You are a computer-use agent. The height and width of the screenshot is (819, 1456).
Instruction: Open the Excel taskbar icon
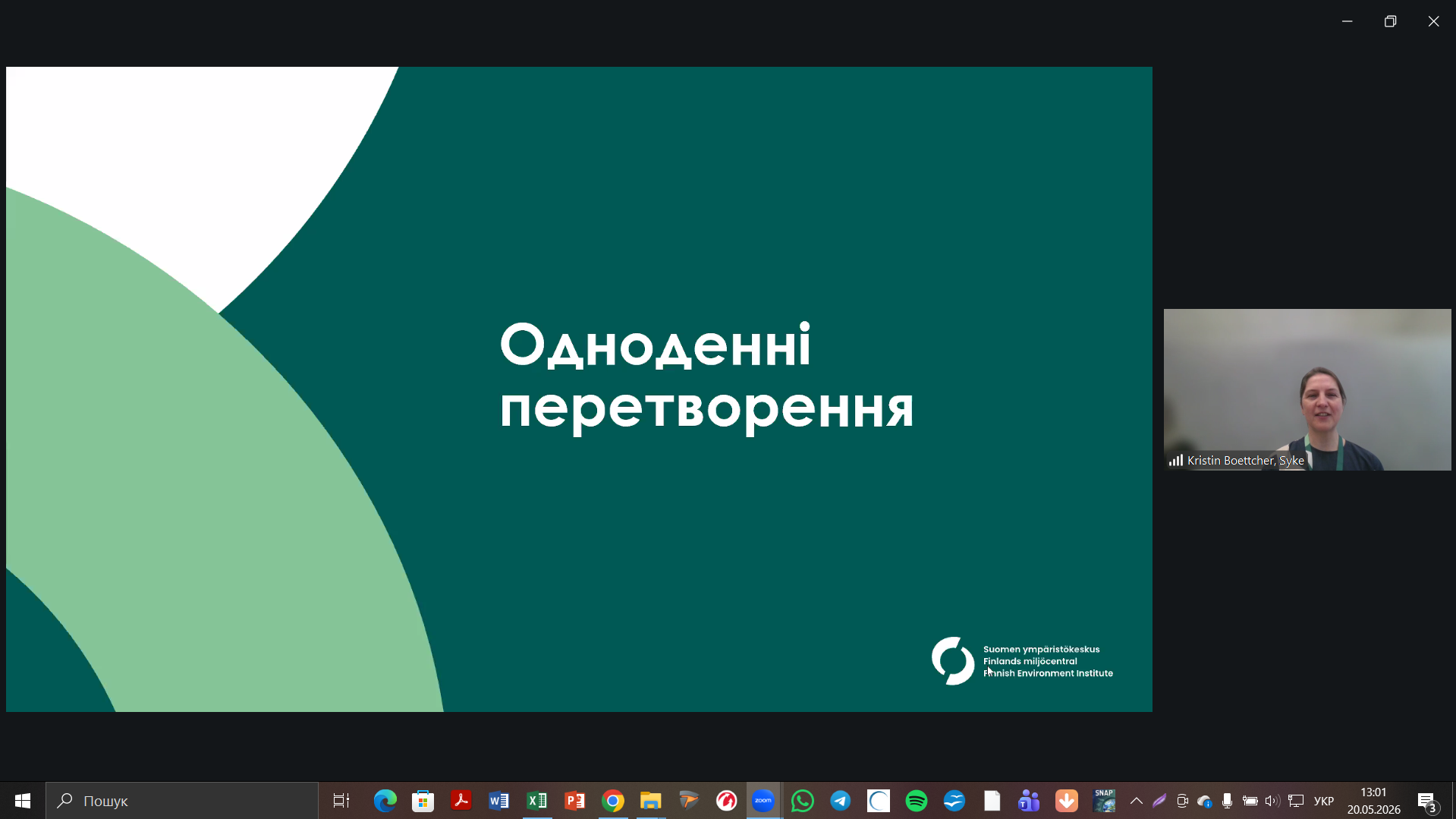coord(537,801)
